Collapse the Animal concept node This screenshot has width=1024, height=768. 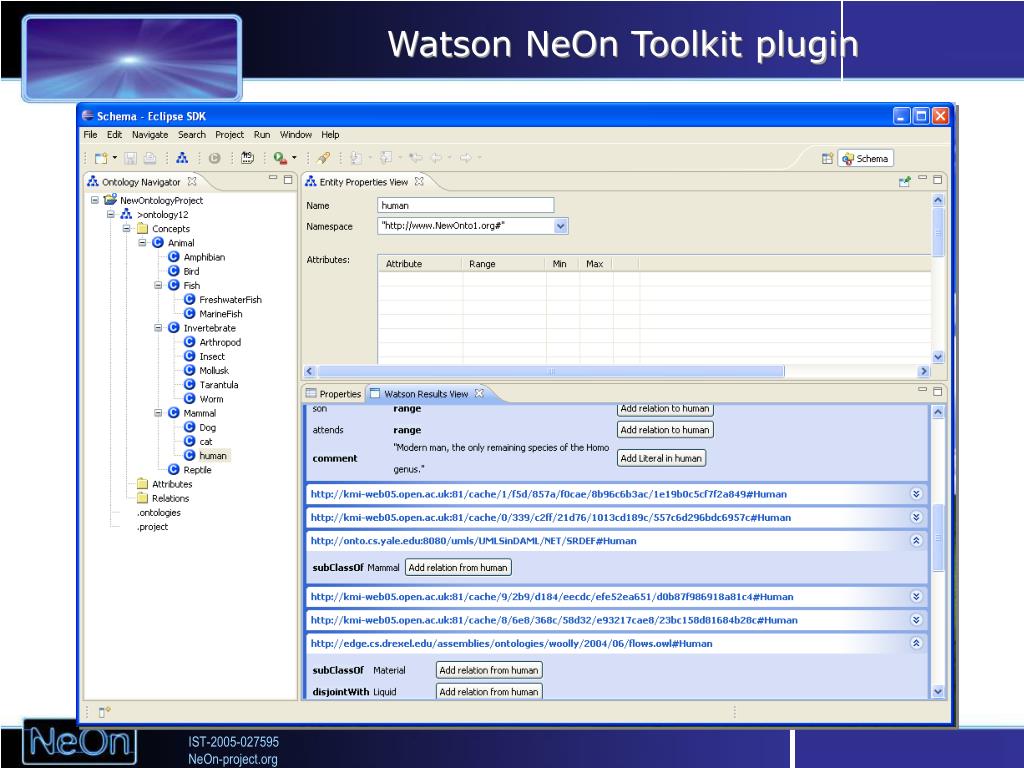[142, 242]
